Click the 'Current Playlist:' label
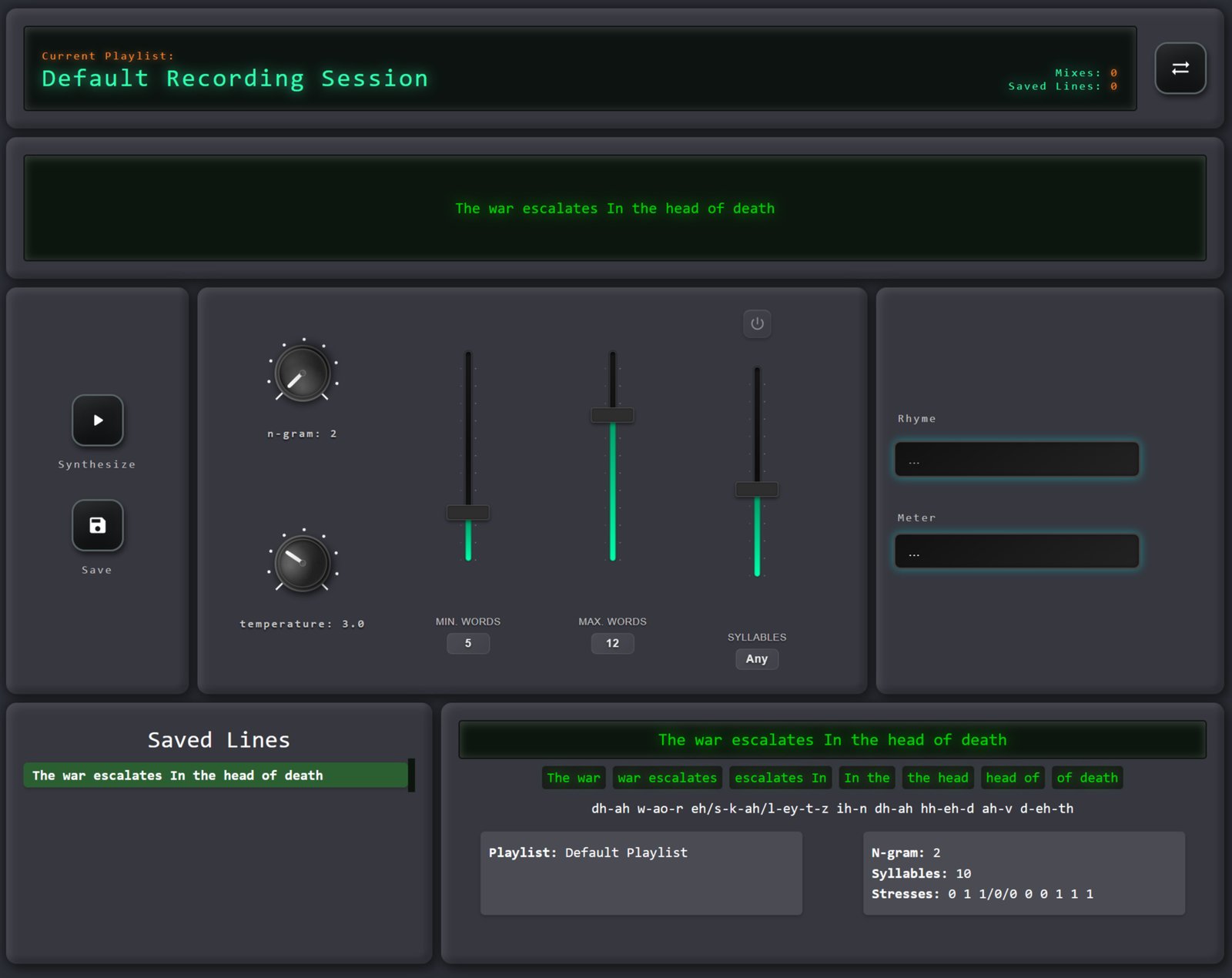 click(108, 56)
